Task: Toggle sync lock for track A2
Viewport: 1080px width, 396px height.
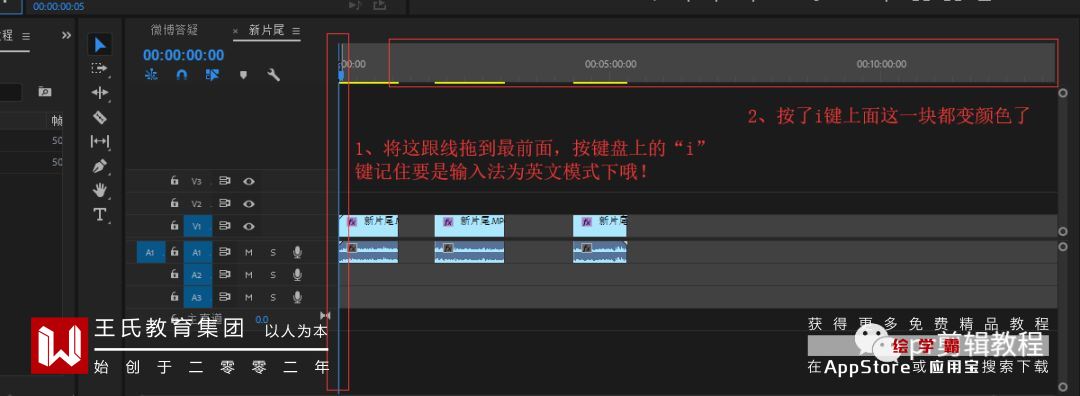Action: tap(225, 275)
